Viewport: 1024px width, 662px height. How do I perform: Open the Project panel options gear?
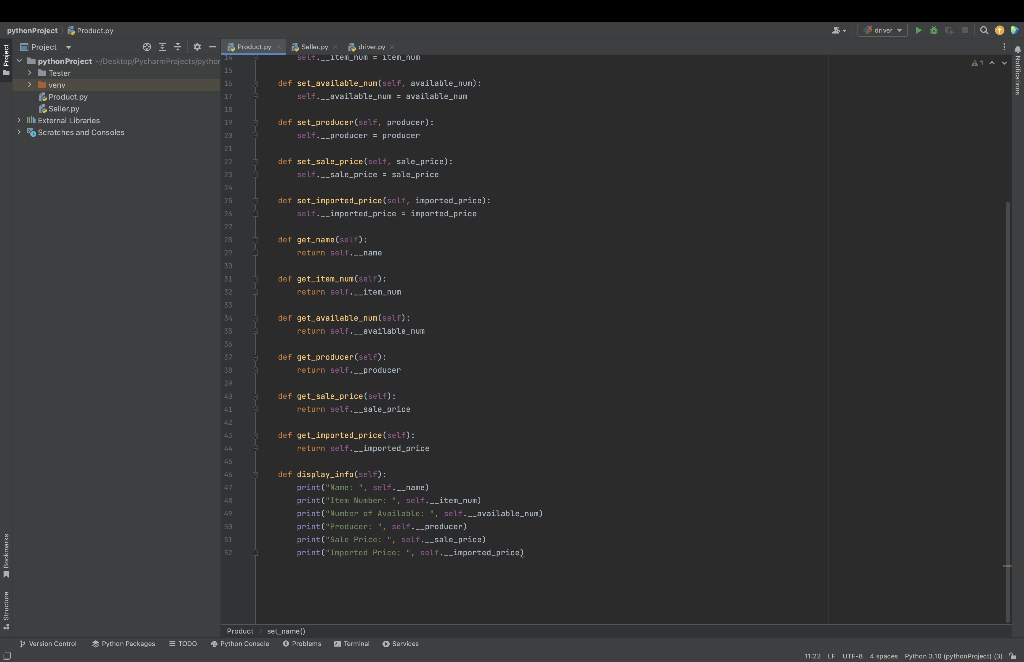[197, 46]
